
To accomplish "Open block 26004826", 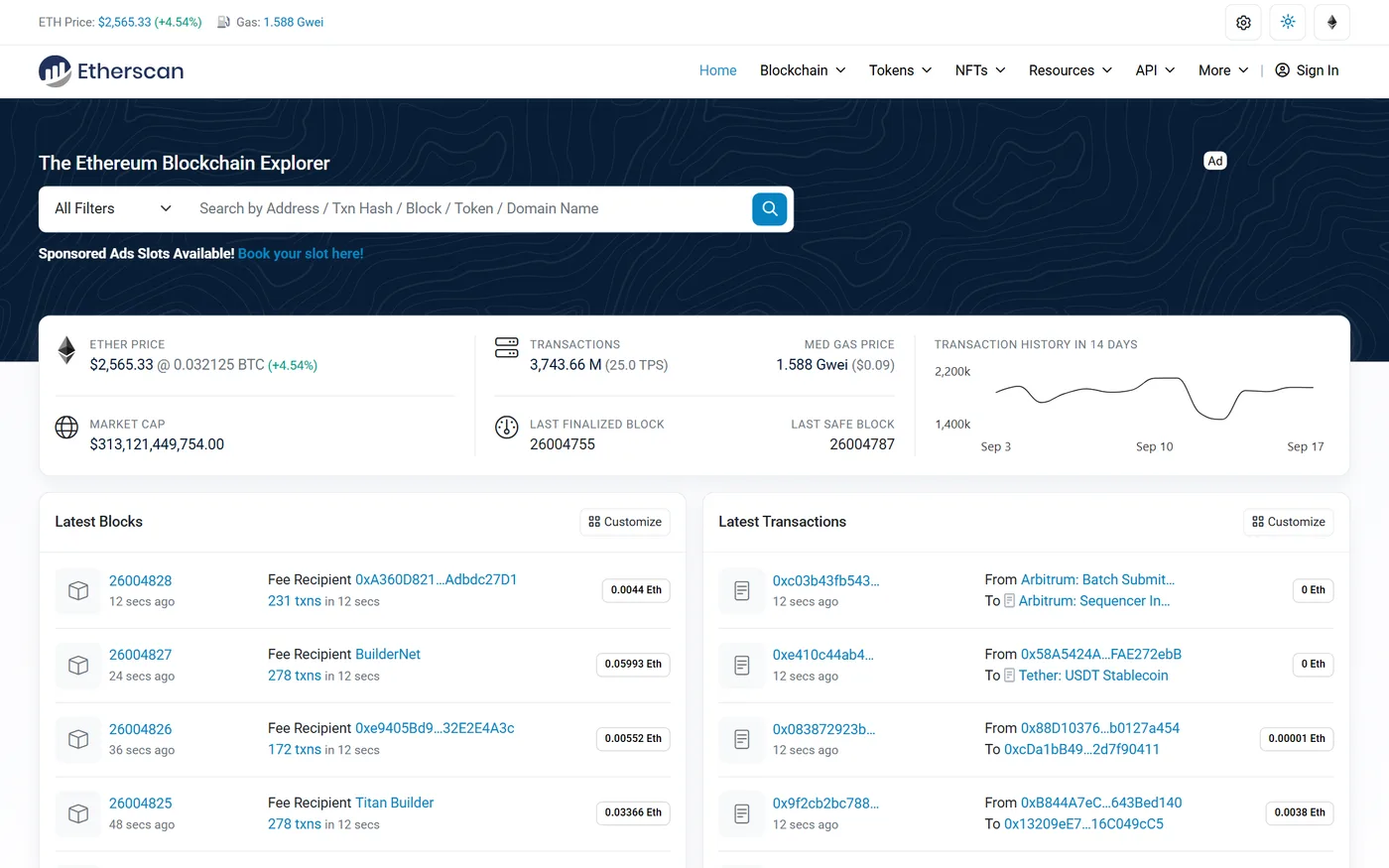I will tap(140, 729).
